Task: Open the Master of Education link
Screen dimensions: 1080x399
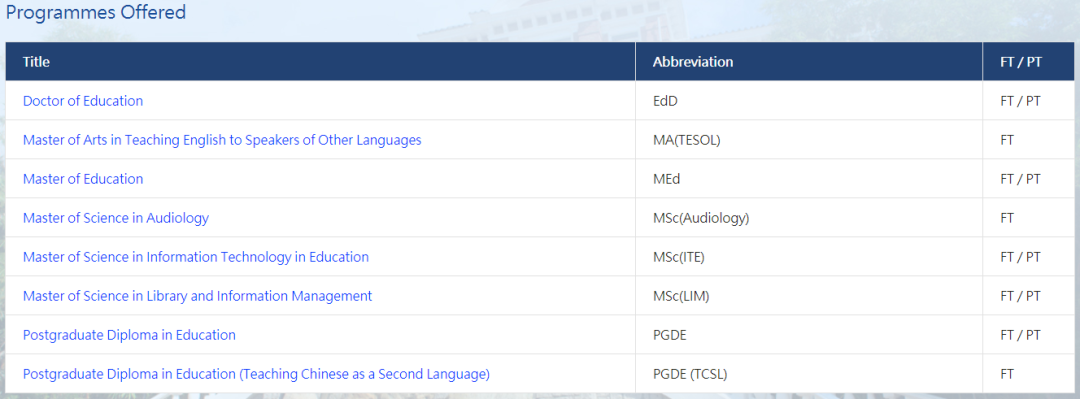Action: click(x=83, y=179)
